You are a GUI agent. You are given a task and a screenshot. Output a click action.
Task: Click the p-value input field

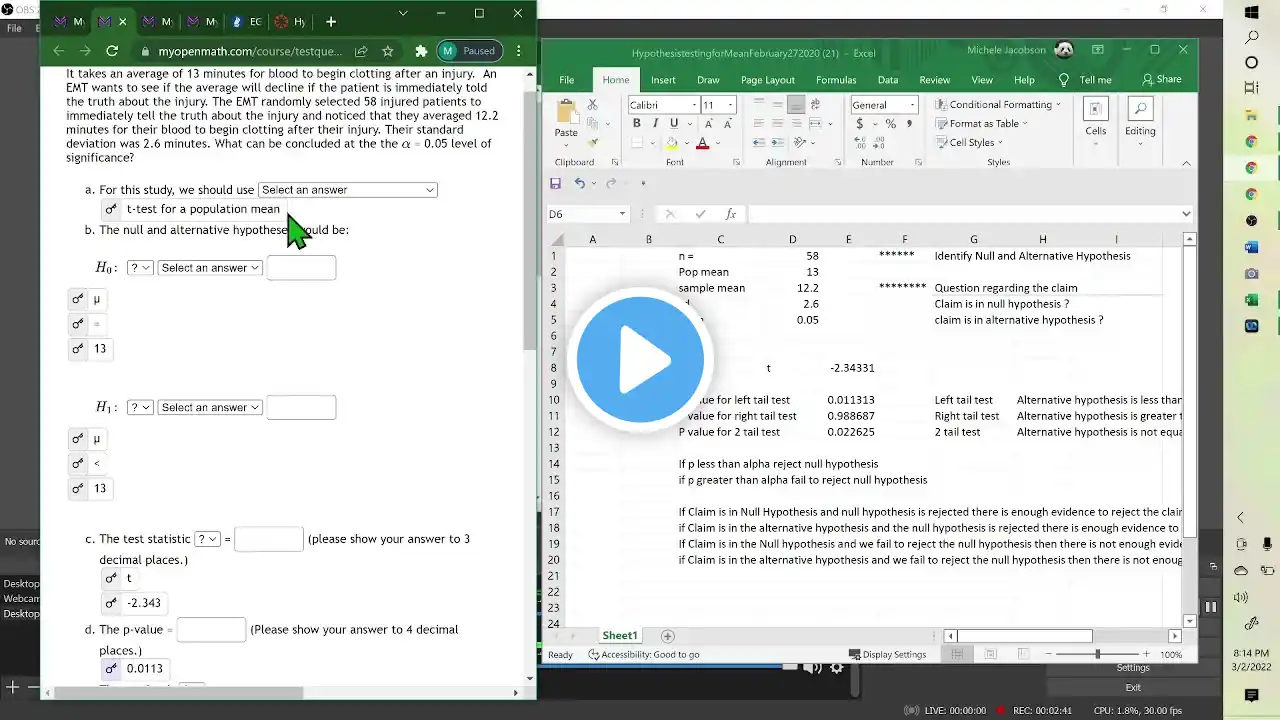(211, 630)
